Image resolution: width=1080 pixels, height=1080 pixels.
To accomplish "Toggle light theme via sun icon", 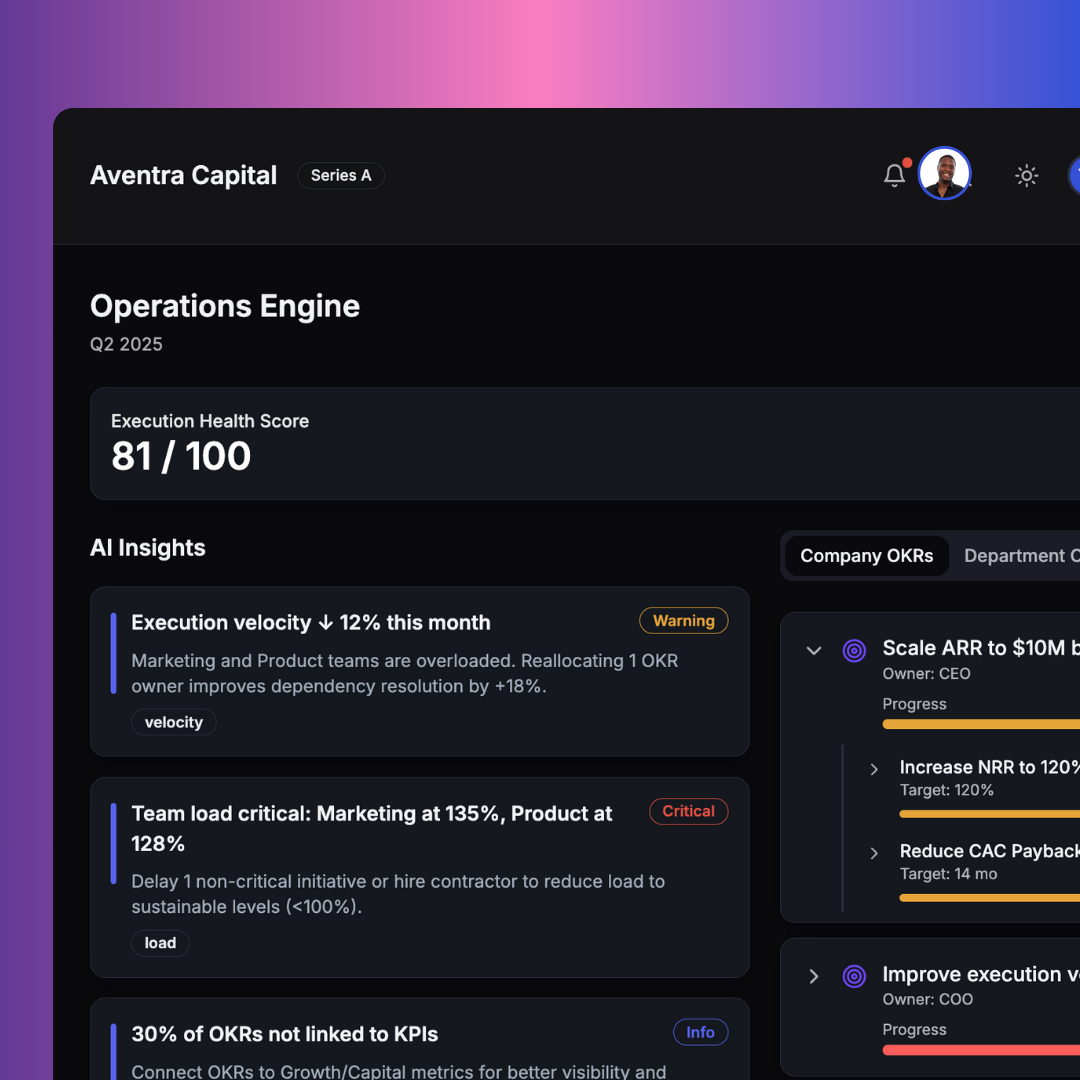I will click(x=1026, y=176).
